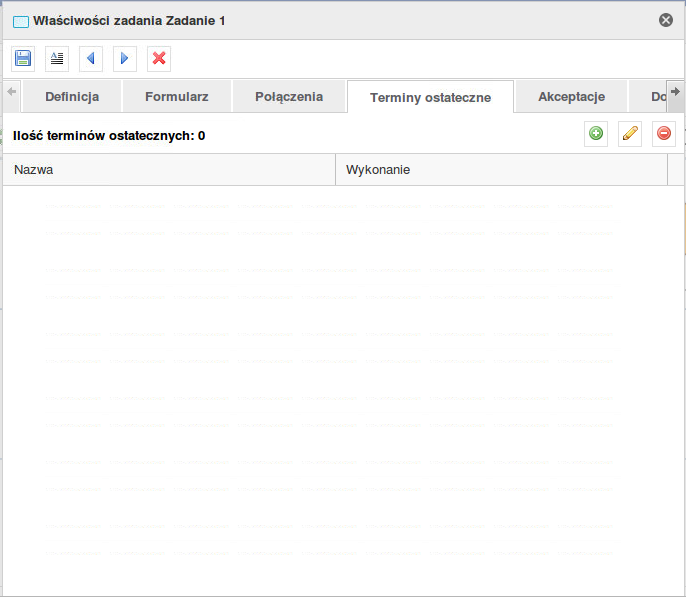Select the Terminy ostateczne tab
Image resolution: width=686 pixels, height=597 pixels.
tap(430, 98)
